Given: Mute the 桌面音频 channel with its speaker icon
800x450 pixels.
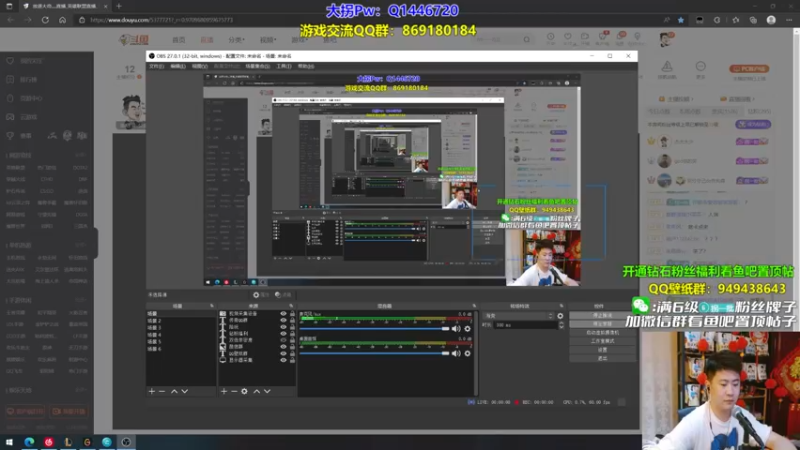Looking at the screenshot, I should click(456, 353).
